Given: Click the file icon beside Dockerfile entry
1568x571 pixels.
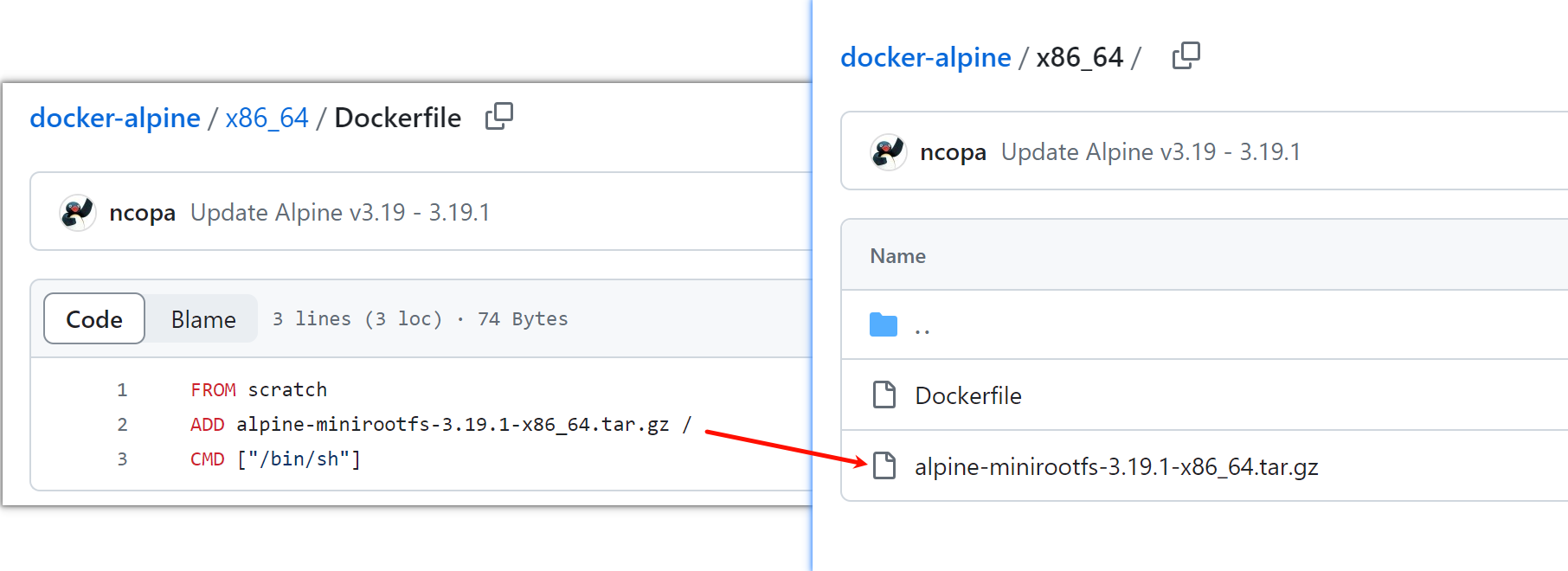Looking at the screenshot, I should [x=884, y=395].
